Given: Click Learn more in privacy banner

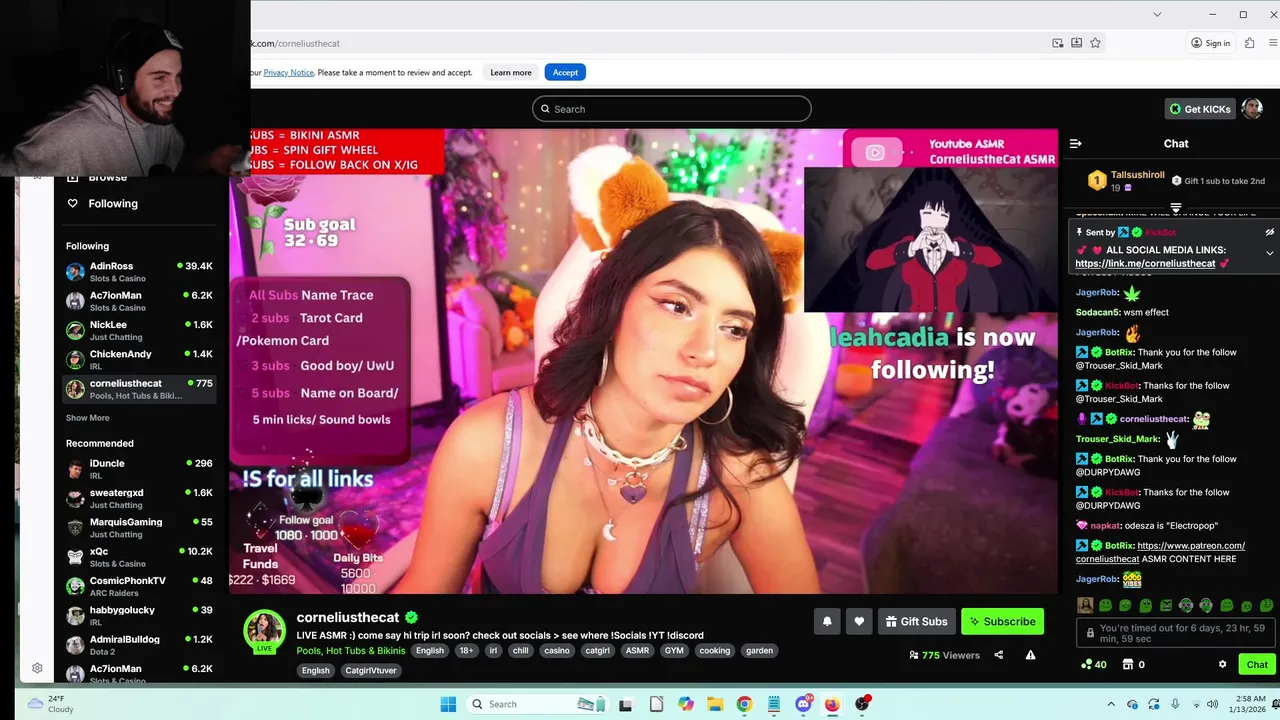Looking at the screenshot, I should coord(511,72).
